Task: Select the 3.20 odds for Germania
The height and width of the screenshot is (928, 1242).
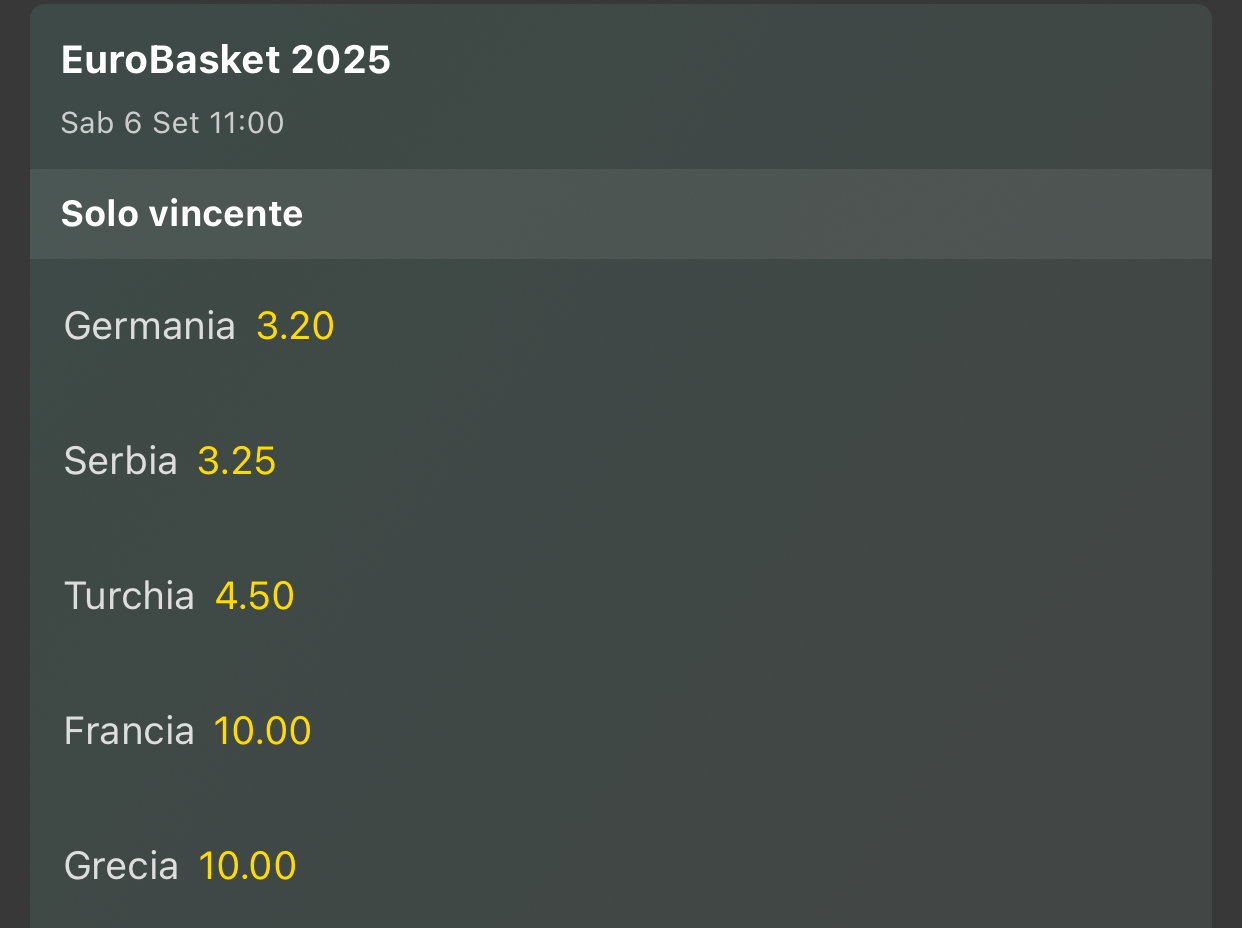Action: point(295,326)
